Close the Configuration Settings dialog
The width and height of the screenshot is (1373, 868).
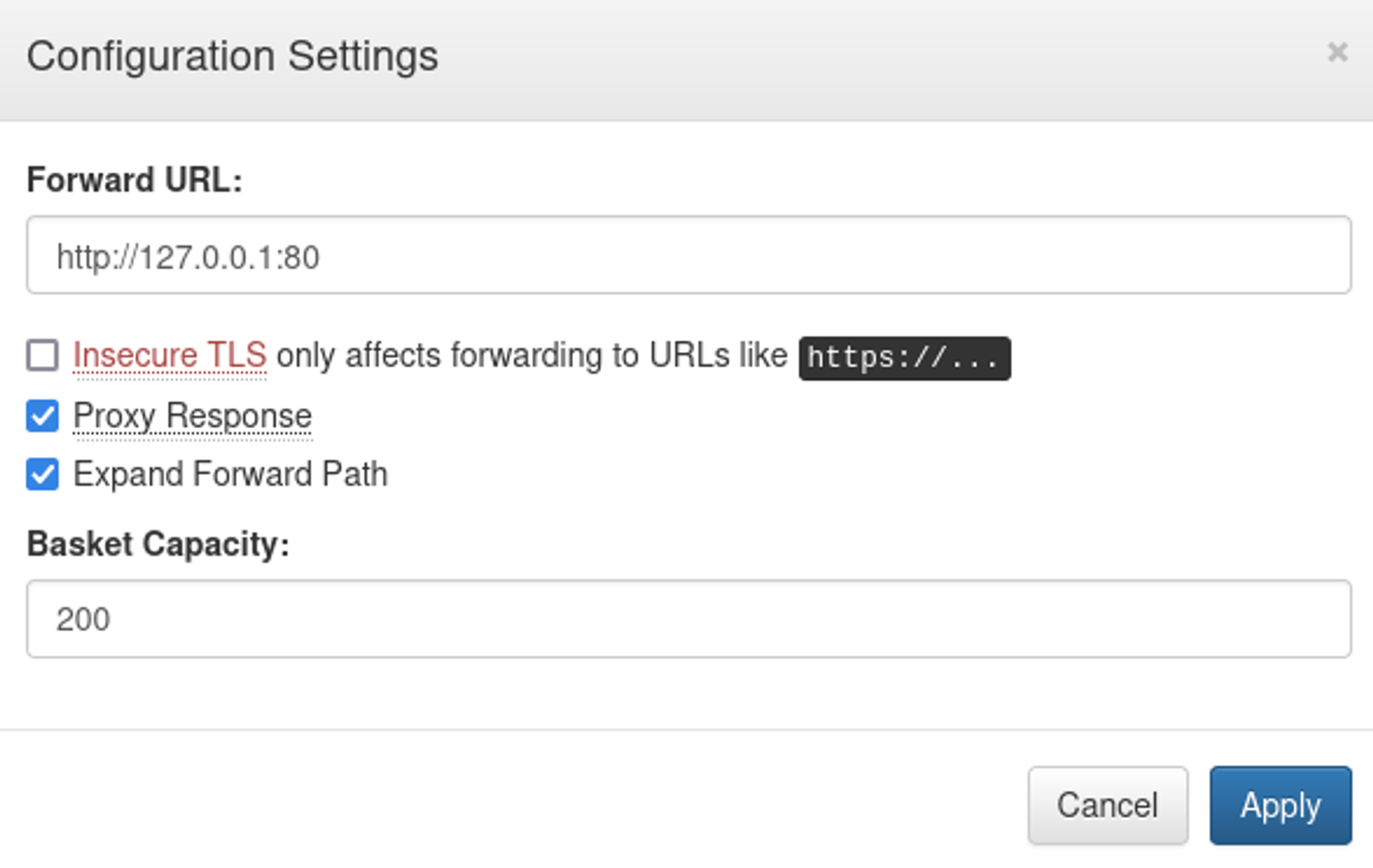click(x=1337, y=53)
